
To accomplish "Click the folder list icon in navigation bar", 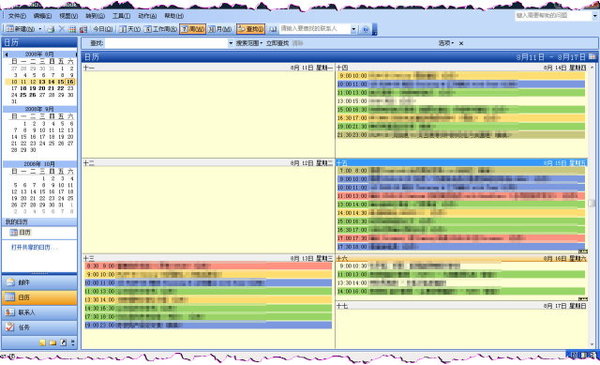I will click(x=53, y=342).
